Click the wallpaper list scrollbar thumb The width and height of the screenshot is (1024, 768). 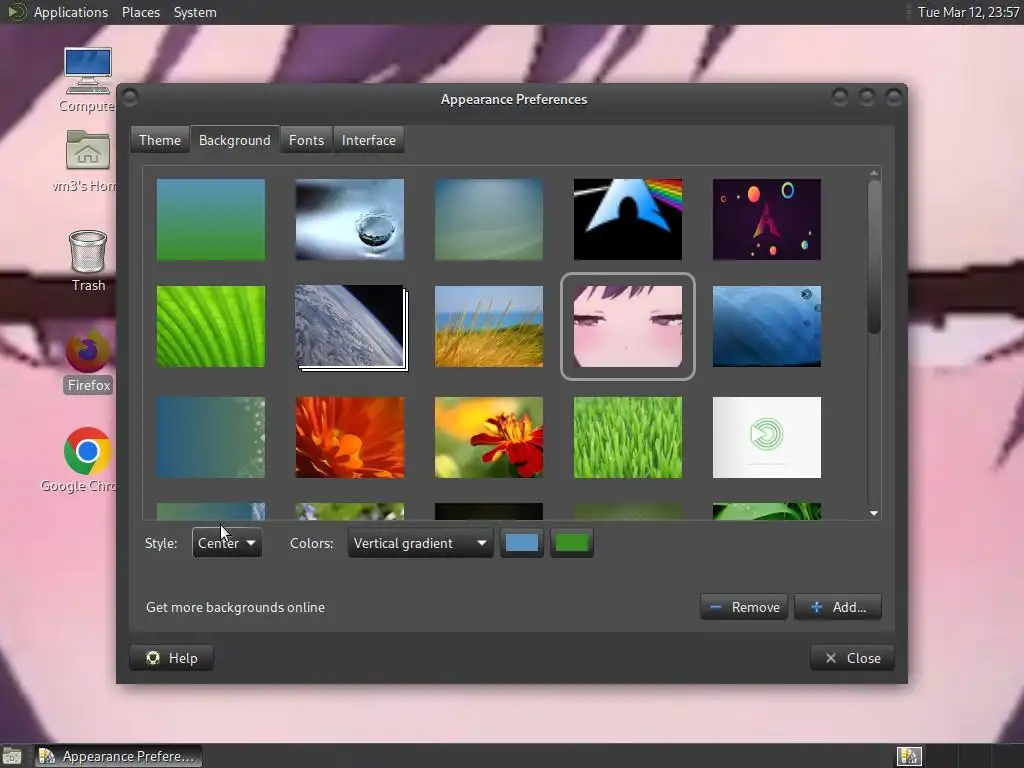pos(874,256)
